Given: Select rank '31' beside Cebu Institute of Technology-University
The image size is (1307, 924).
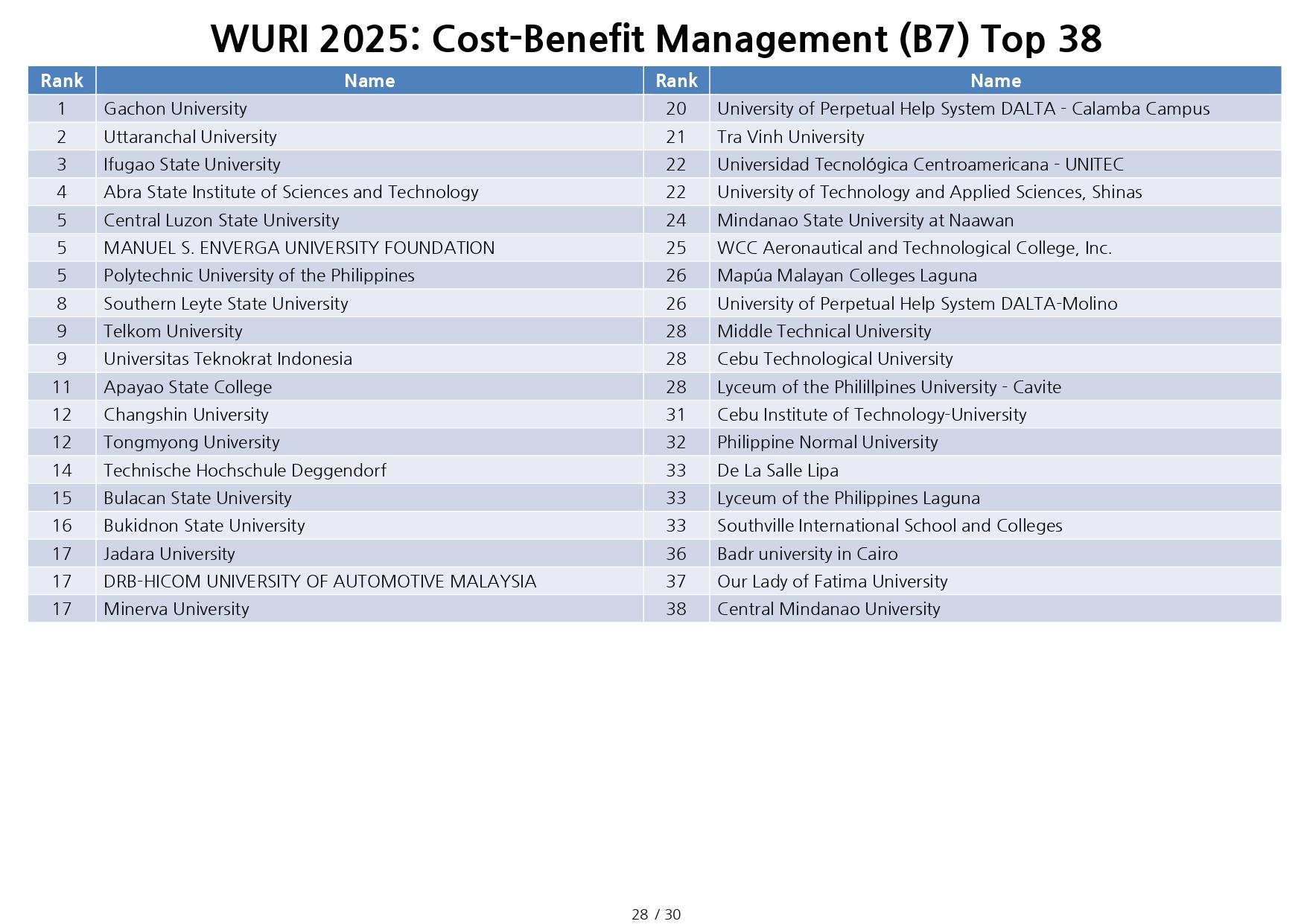Looking at the screenshot, I should [676, 415].
